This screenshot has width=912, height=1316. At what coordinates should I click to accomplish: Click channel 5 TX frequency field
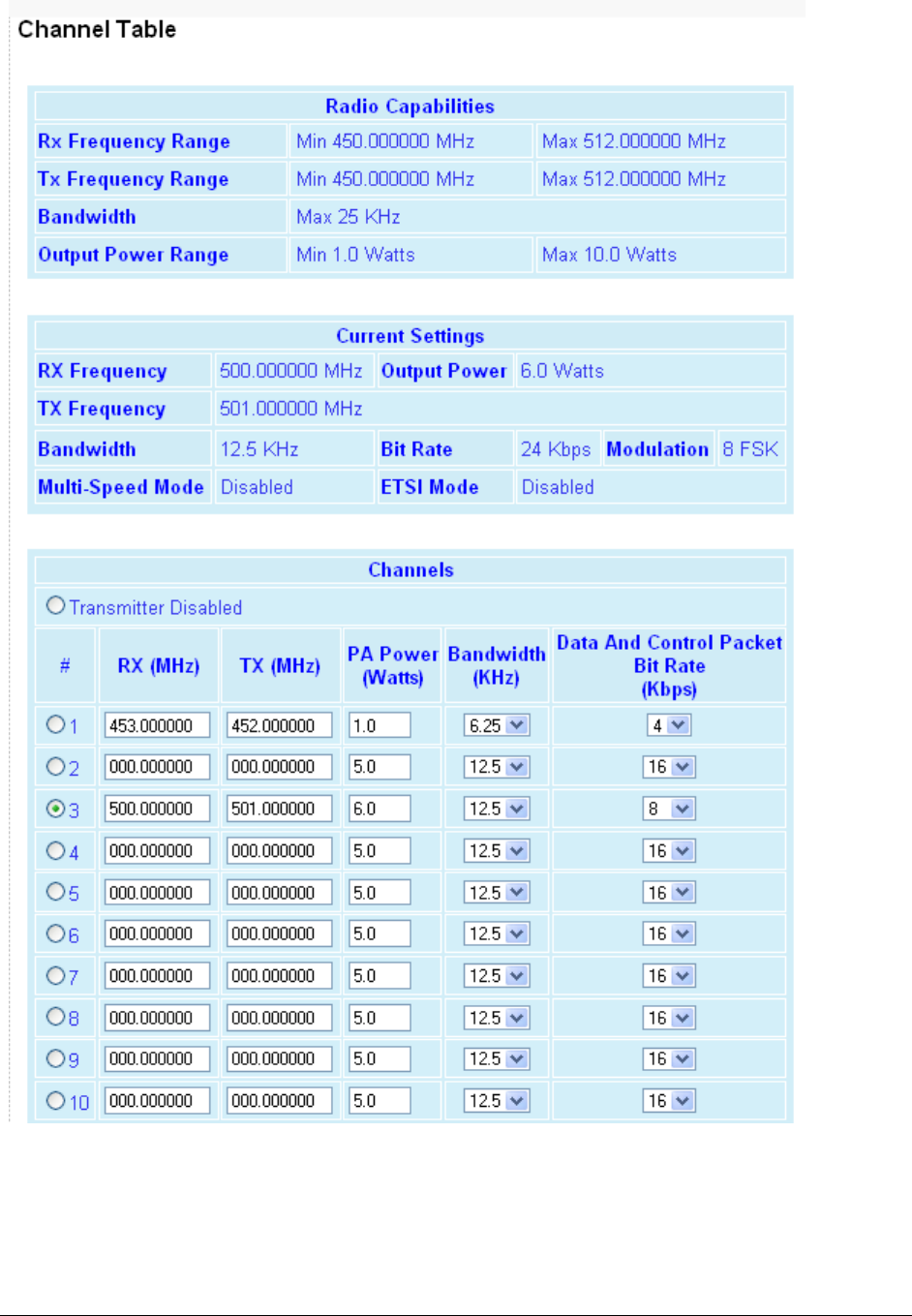tap(280, 893)
